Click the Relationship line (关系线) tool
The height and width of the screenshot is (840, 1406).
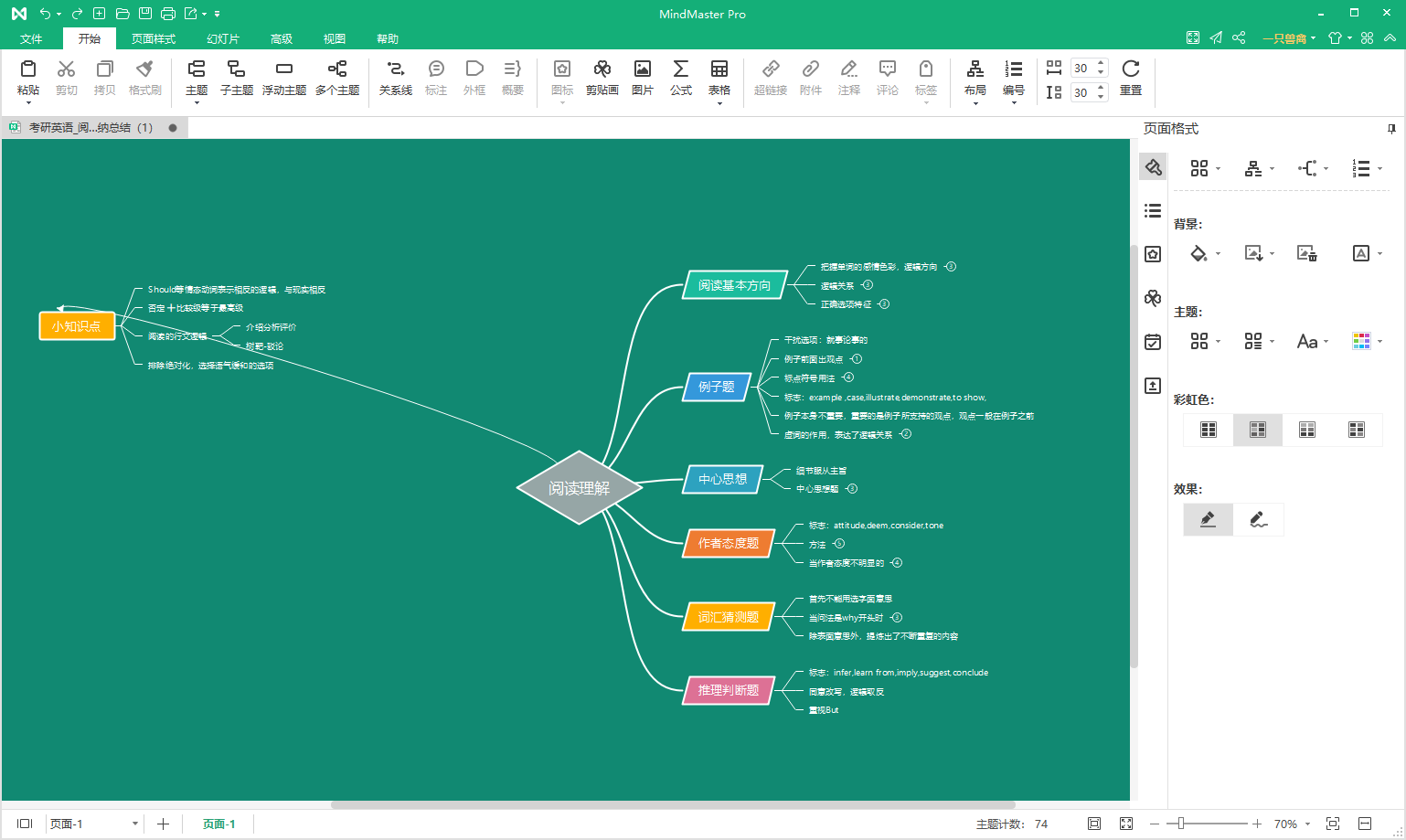[395, 78]
